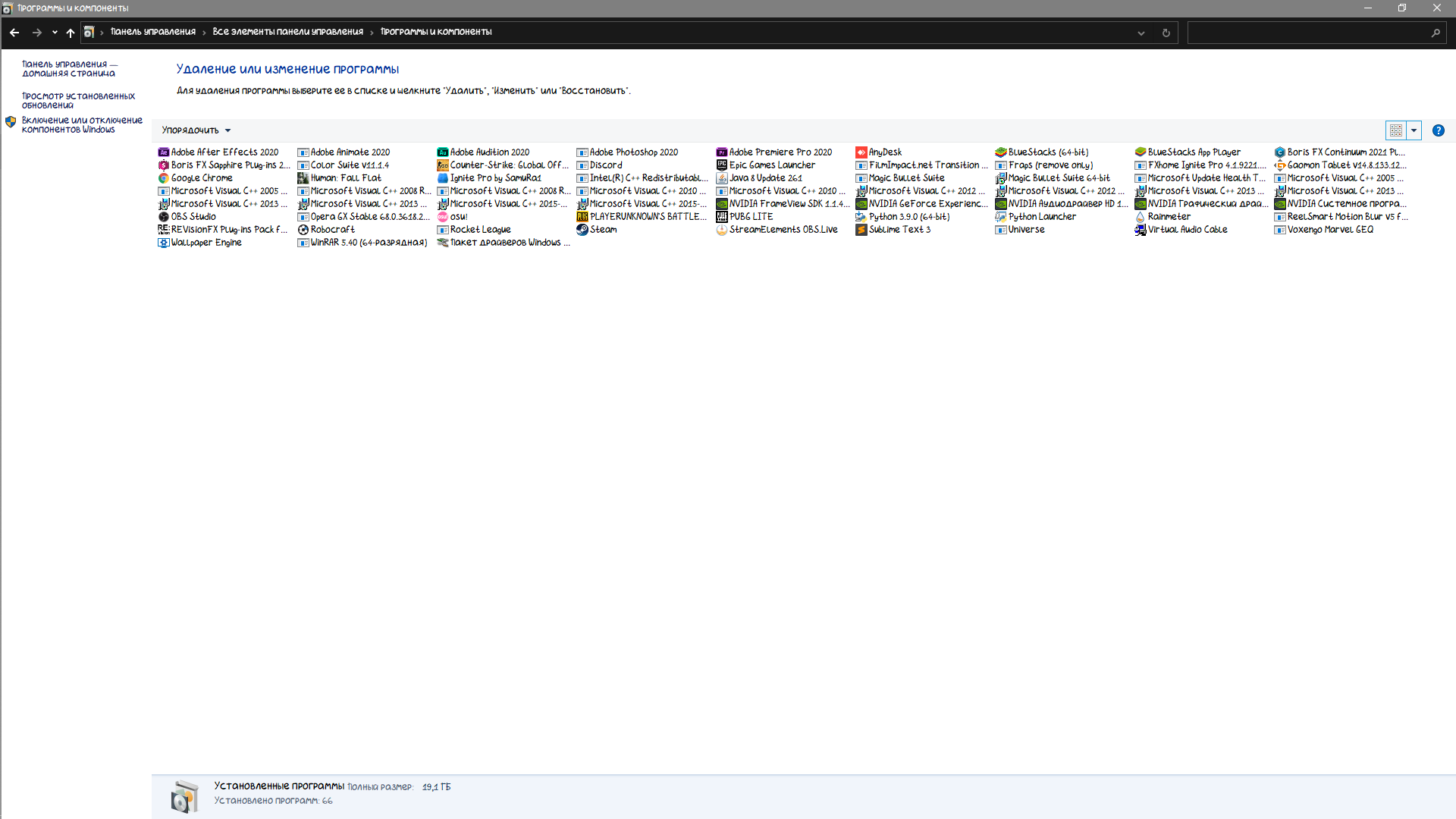
Task: Navigate back using back arrow button
Action: pos(15,31)
